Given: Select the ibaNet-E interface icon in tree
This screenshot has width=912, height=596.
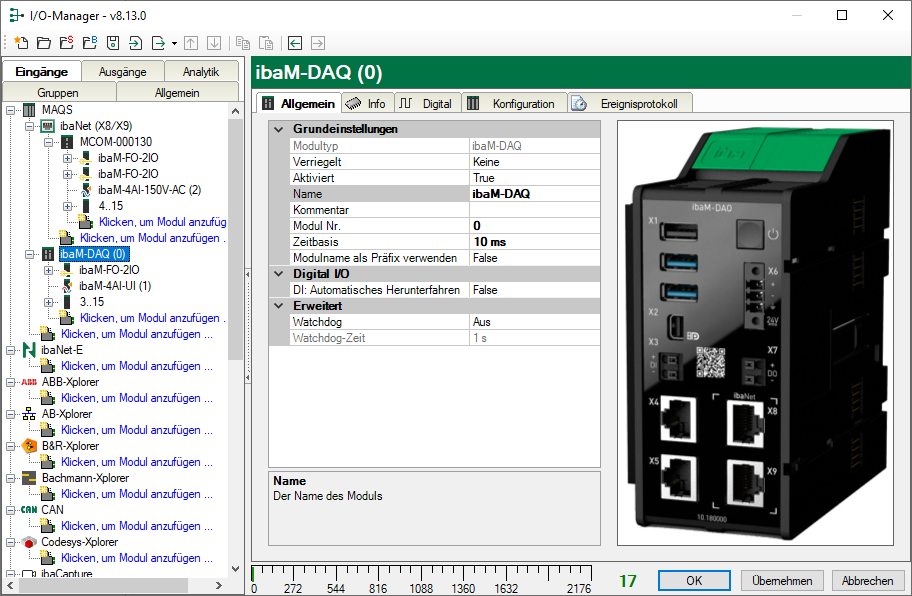Looking at the screenshot, I should tap(28, 350).
